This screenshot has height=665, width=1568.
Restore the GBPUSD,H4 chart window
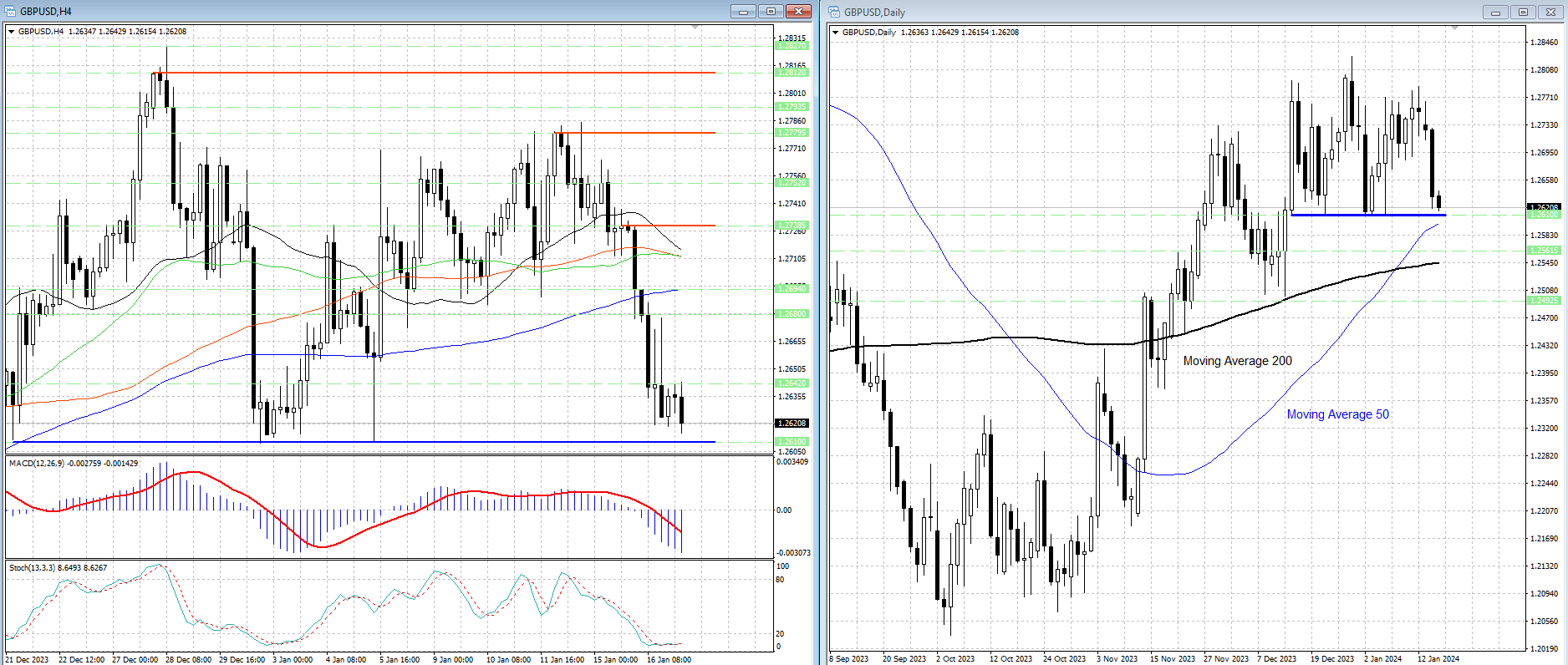(x=771, y=12)
